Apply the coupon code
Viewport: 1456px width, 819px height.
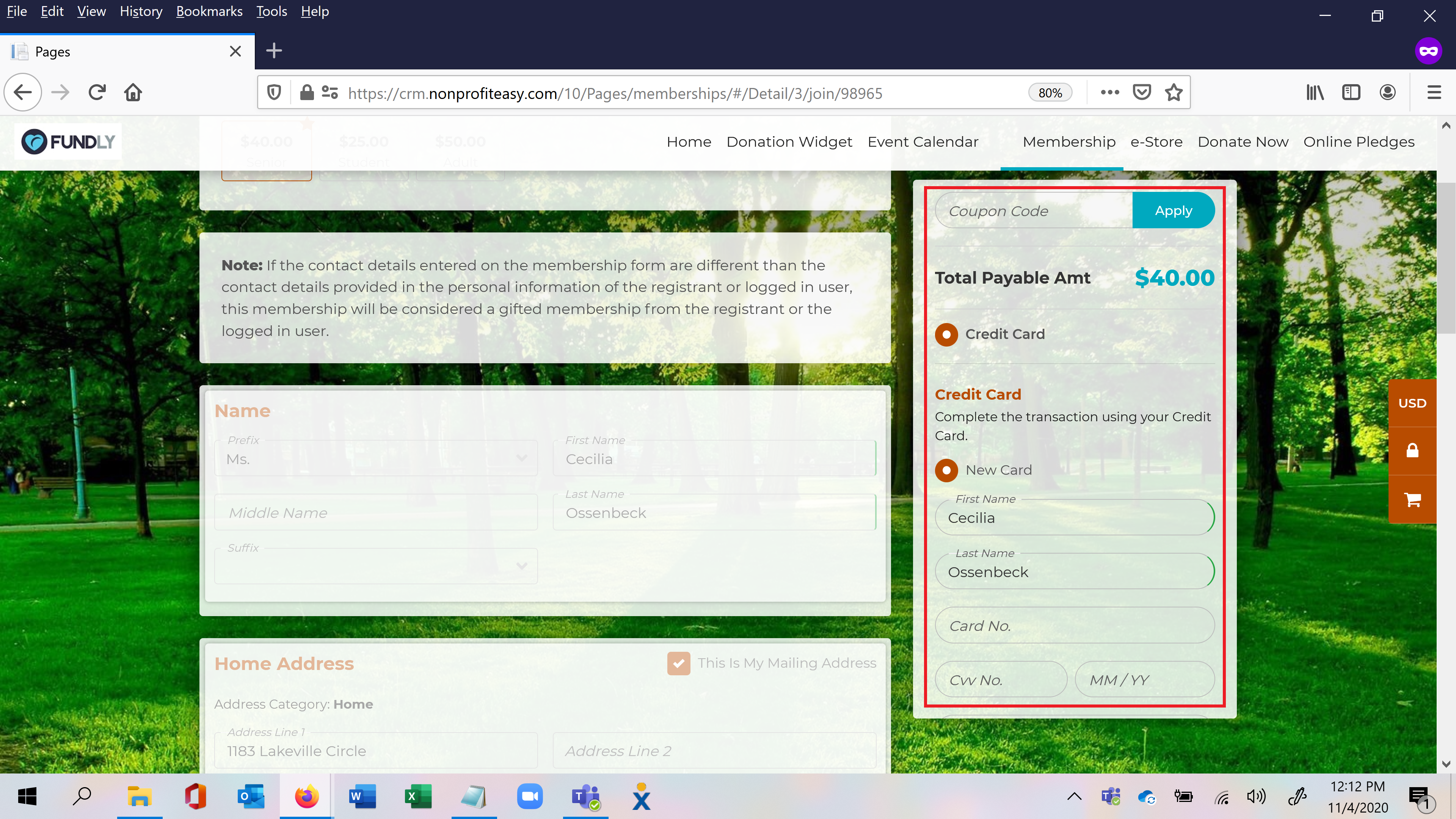[x=1174, y=210]
